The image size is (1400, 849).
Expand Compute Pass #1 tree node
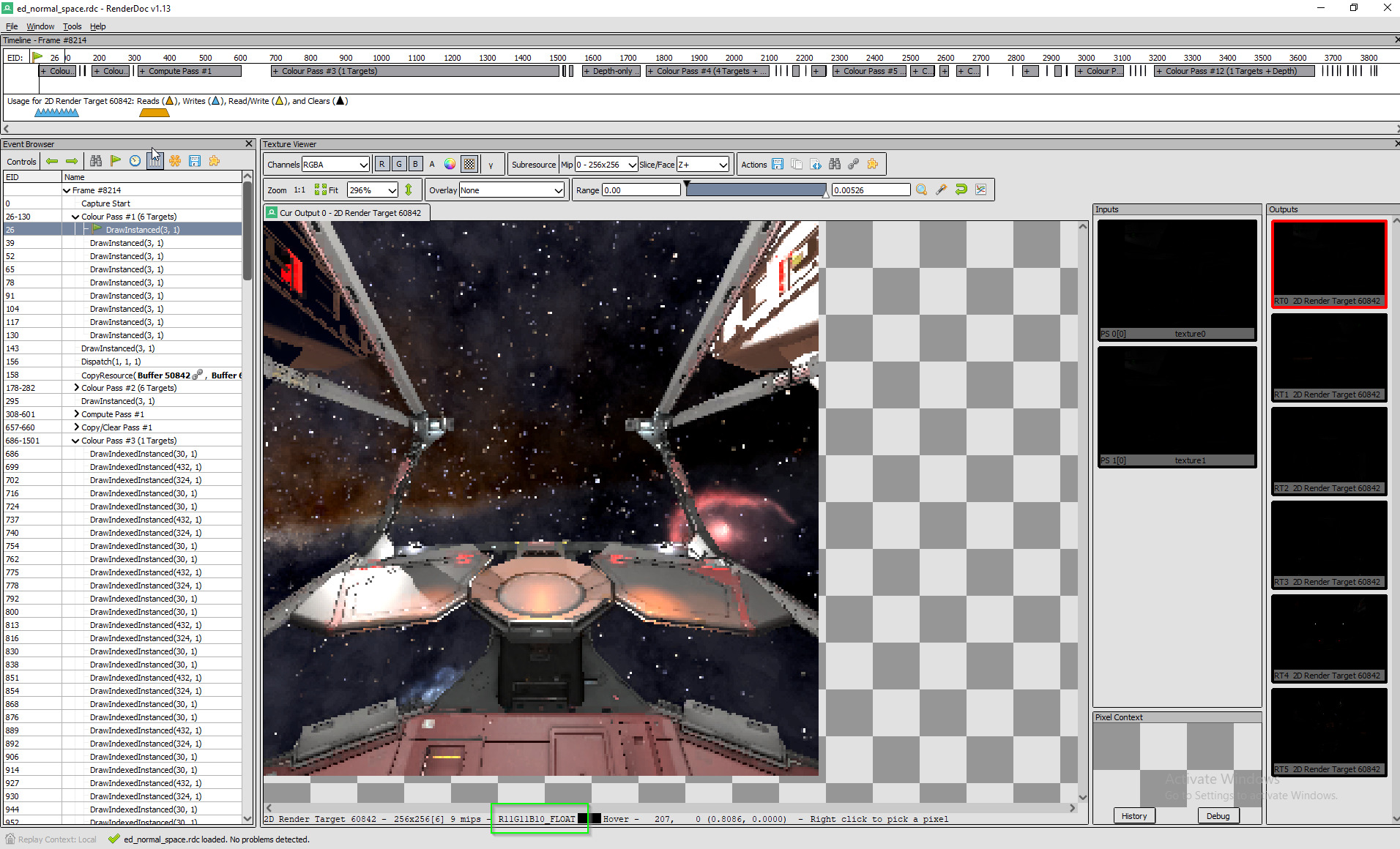[x=76, y=414]
